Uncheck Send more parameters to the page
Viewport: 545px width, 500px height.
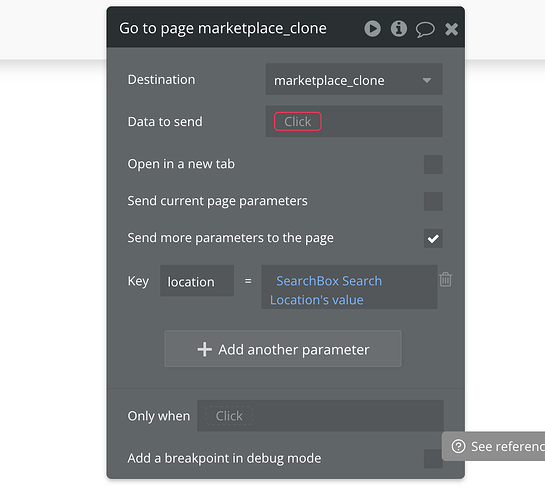point(433,238)
